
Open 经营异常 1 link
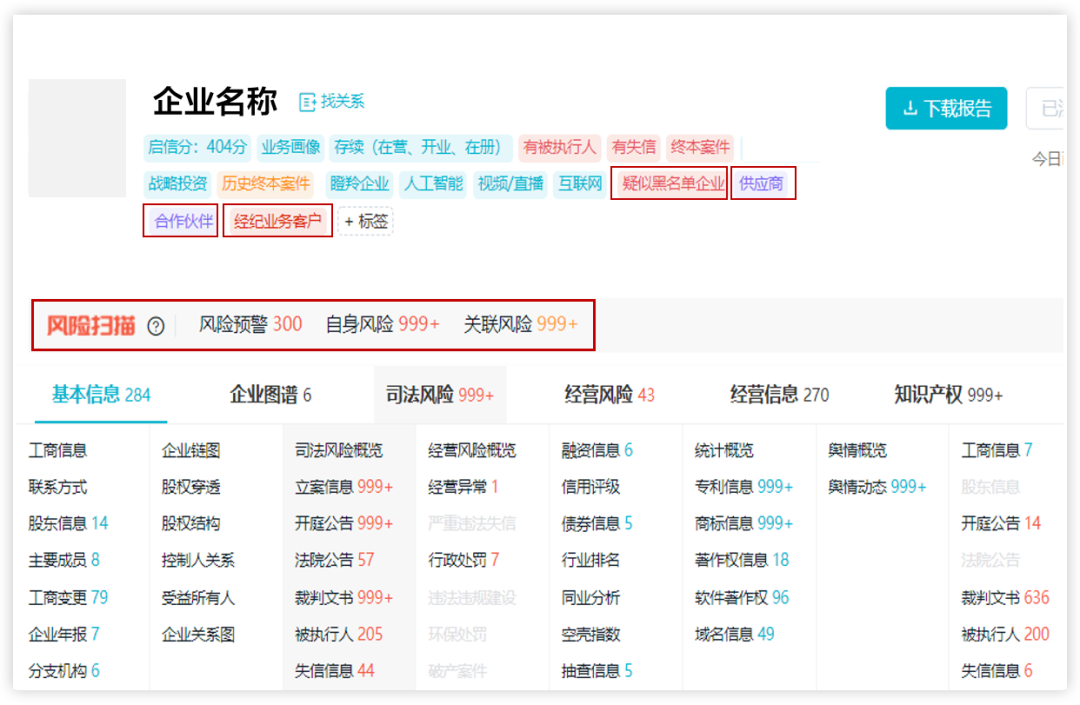[464, 487]
